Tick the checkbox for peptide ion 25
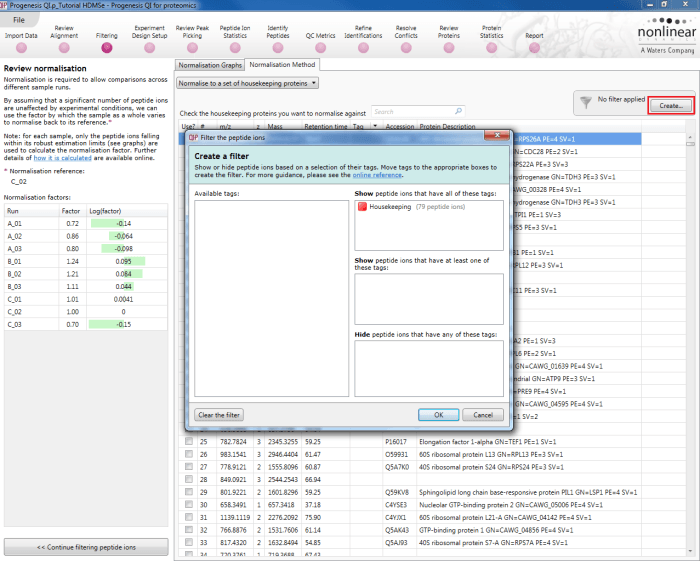Image resolution: width=700 pixels, height=561 pixels. 189,441
